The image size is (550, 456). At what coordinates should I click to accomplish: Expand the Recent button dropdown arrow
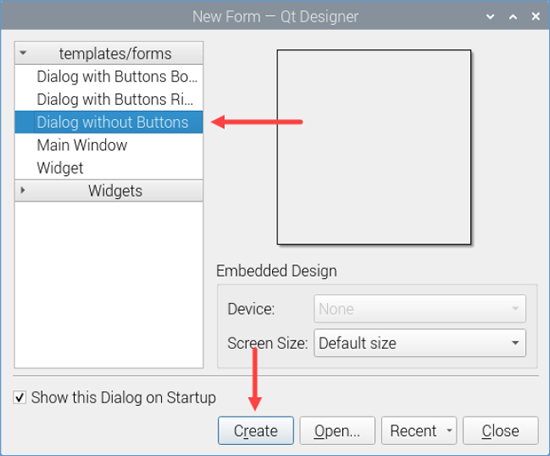[x=449, y=430]
